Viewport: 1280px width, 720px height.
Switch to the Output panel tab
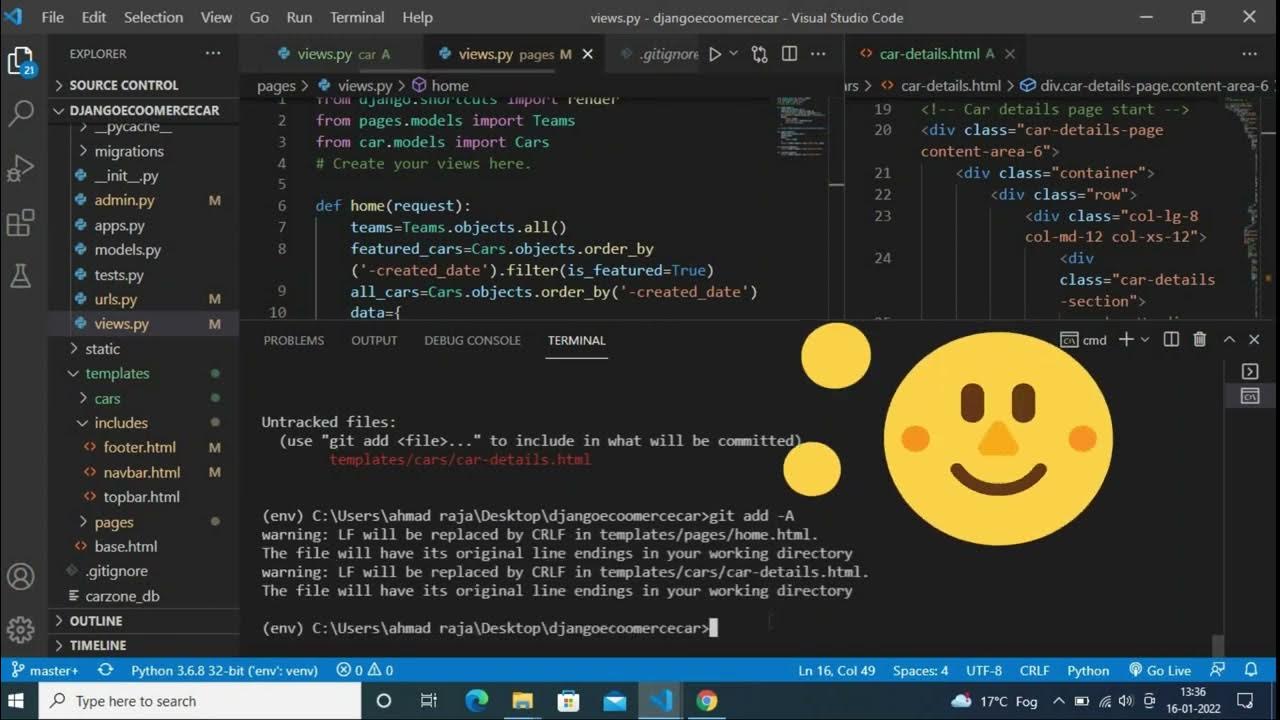click(374, 340)
